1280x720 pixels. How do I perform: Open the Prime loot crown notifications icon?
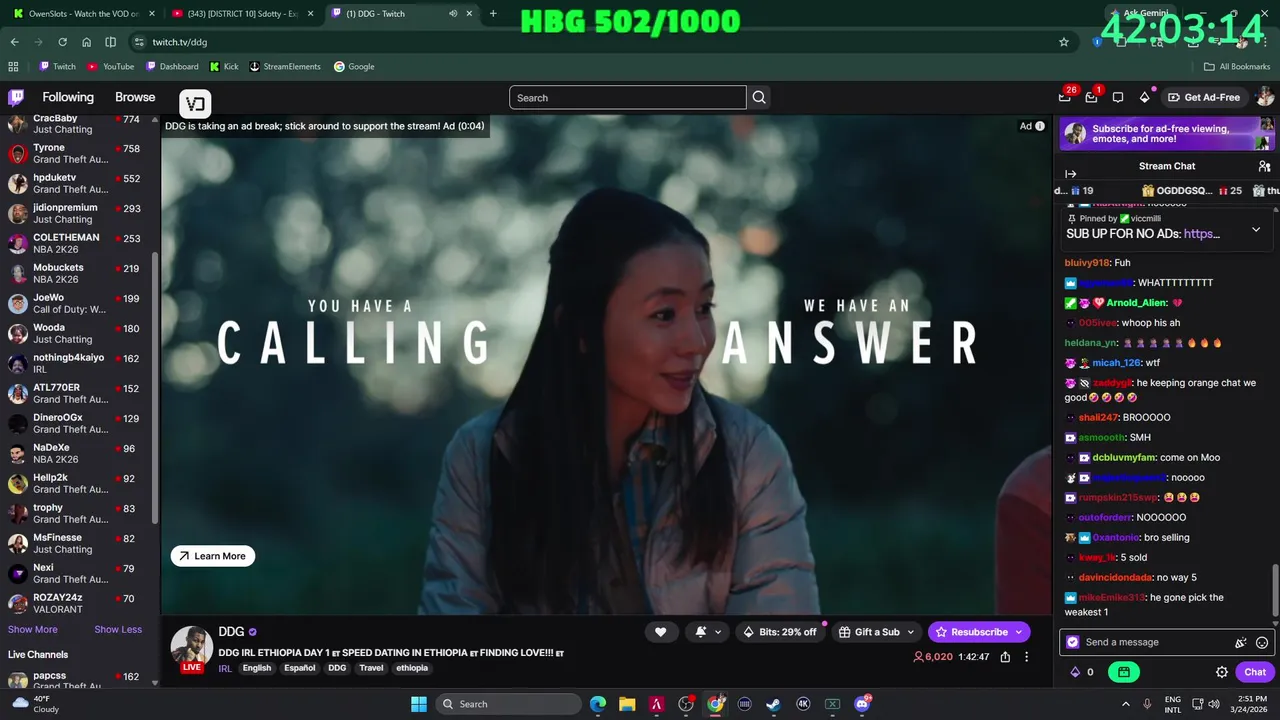pyautogui.click(x=1065, y=97)
